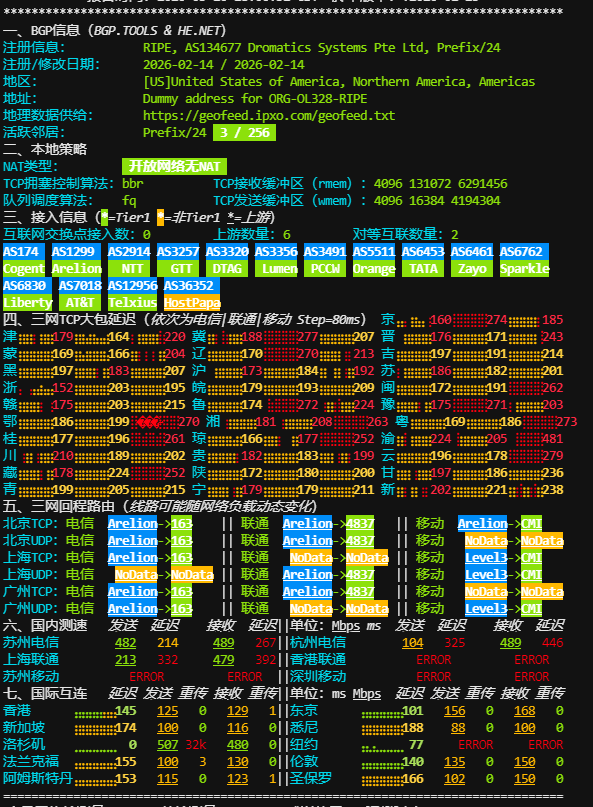Click the 洛杉矶 send speed 507
593x807 pixels.
(x=167, y=745)
